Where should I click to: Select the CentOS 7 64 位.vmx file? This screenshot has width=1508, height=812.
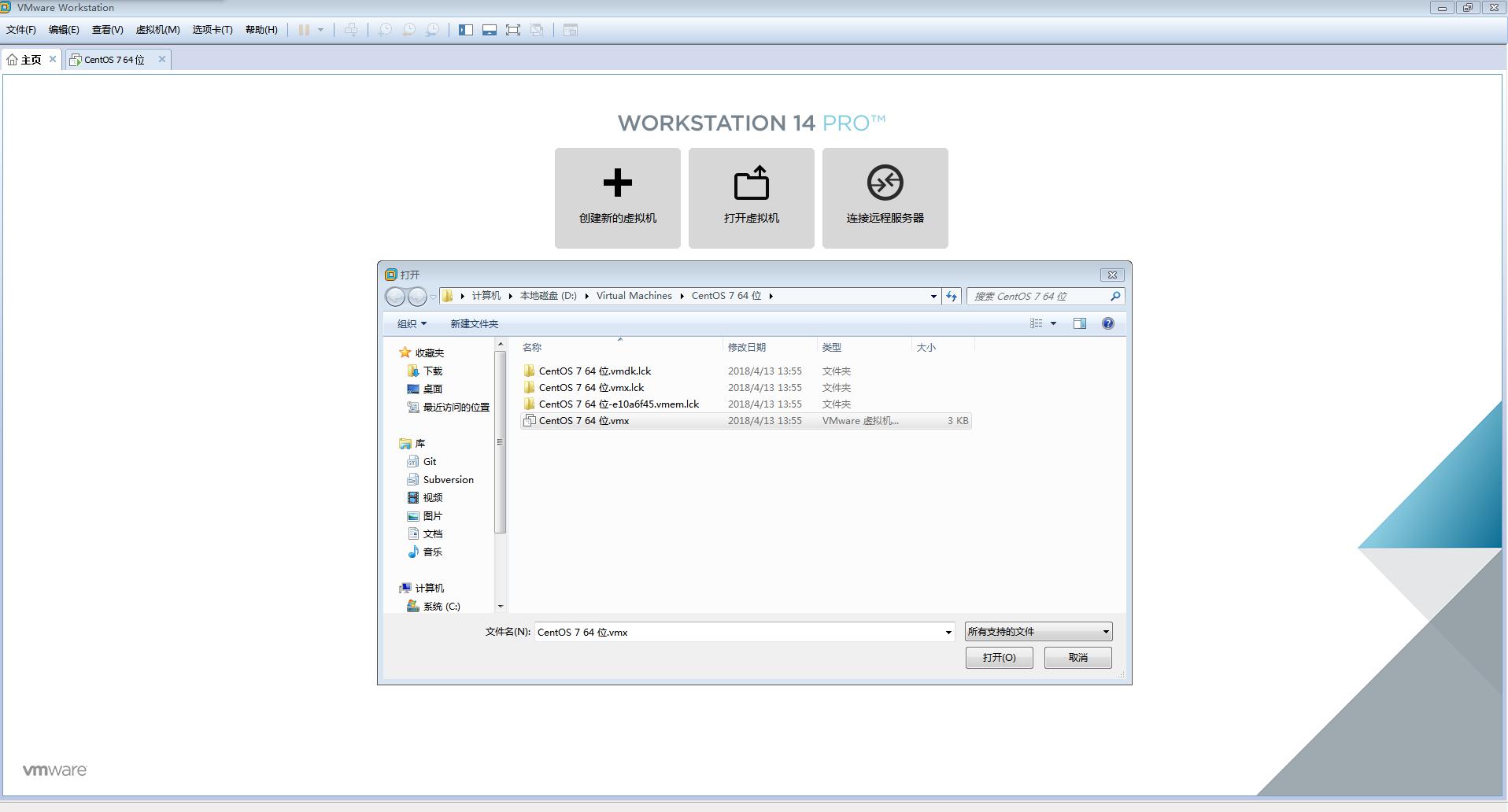pos(745,421)
